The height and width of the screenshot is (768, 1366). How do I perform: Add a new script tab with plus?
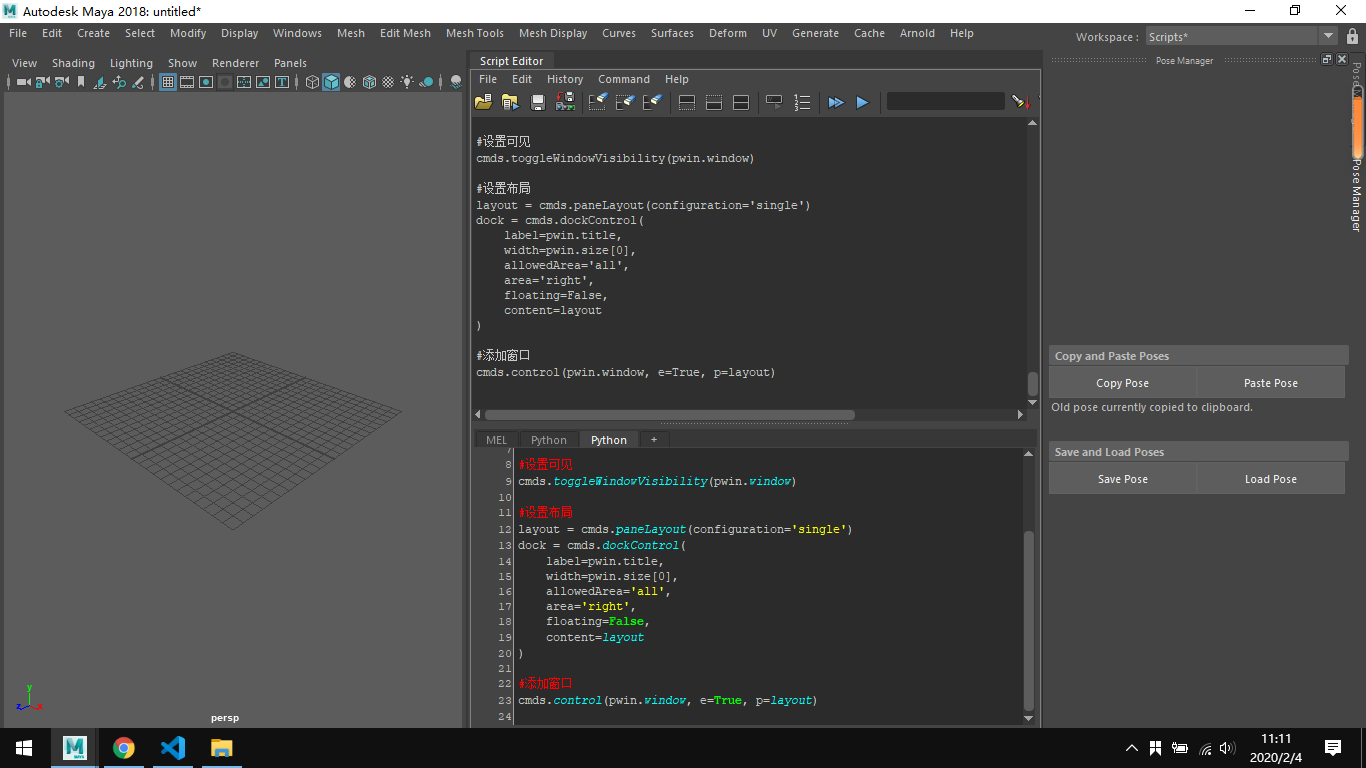click(654, 440)
